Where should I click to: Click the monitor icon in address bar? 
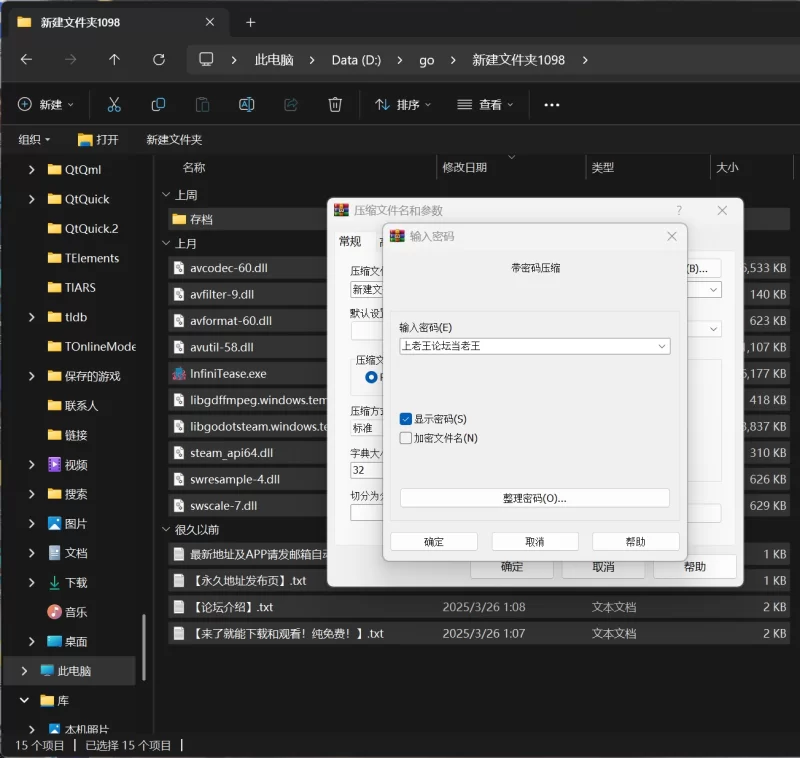(x=206, y=60)
